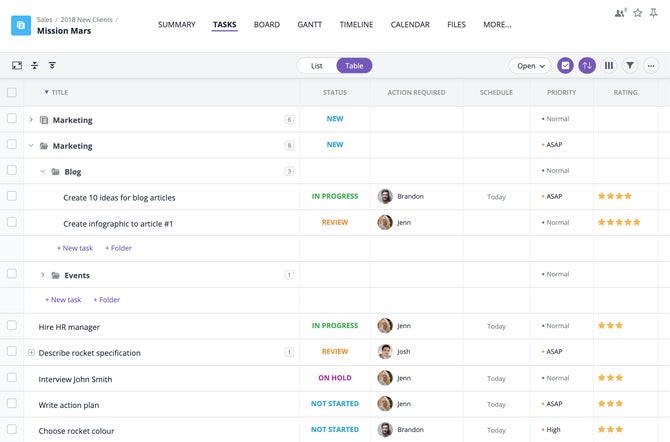Click Josh's avatar on rocket specification row
670x442 pixels.
point(385,351)
